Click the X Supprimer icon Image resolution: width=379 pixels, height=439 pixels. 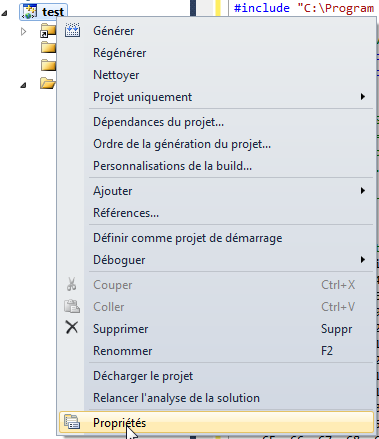[72, 328]
